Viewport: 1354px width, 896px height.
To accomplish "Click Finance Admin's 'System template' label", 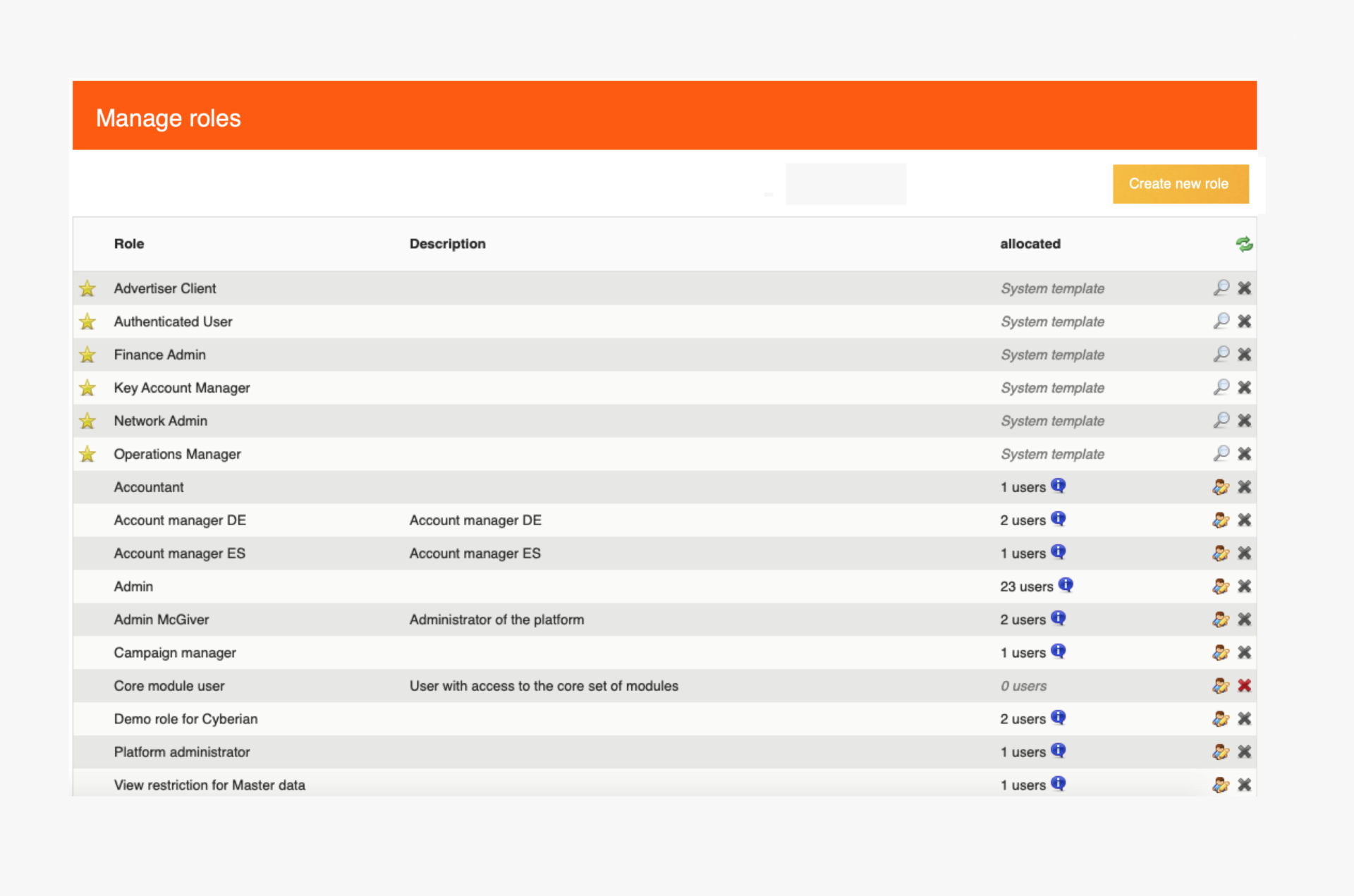I will coord(1052,355).
